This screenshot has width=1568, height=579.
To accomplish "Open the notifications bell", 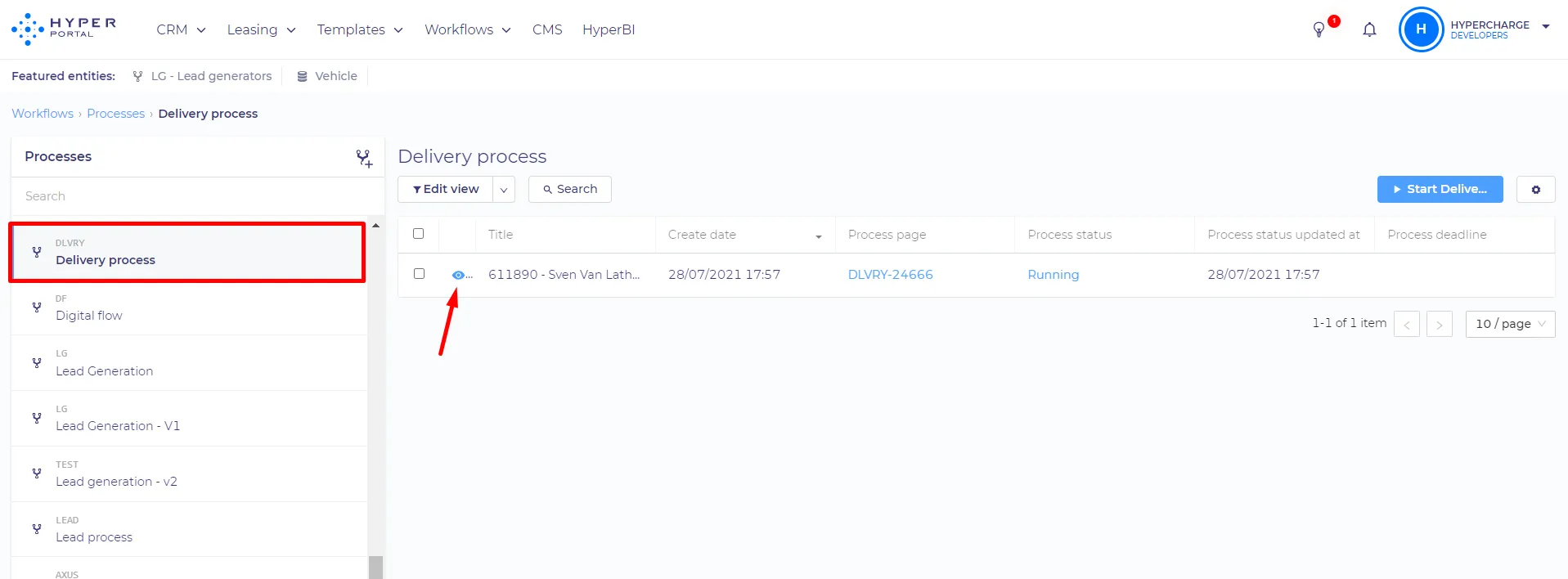I will point(1369,29).
